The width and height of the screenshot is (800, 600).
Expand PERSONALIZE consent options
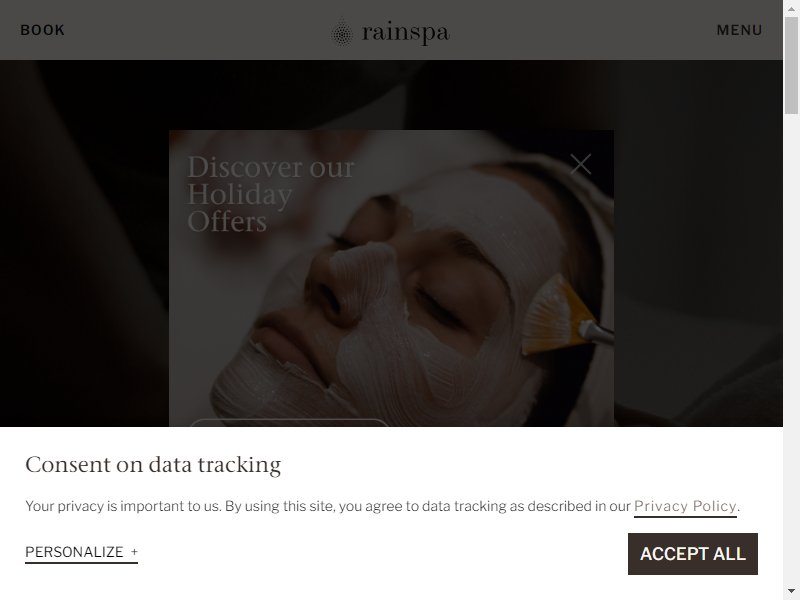[x=82, y=552]
